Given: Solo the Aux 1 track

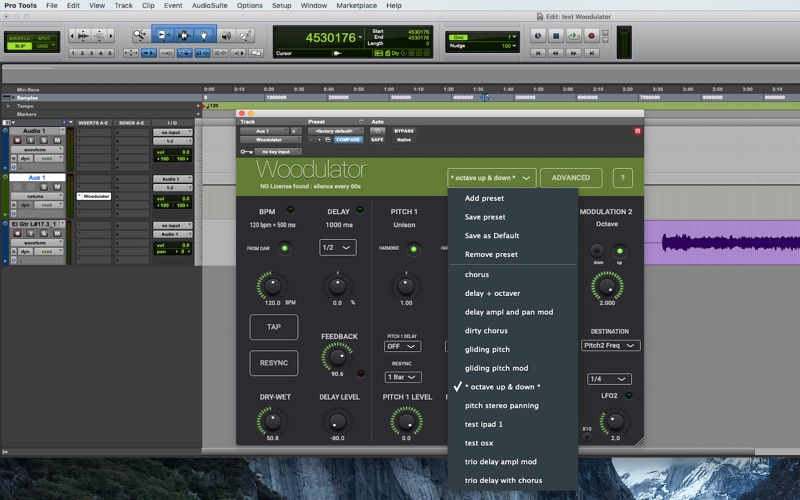Looking at the screenshot, I should pyautogui.click(x=44, y=187).
